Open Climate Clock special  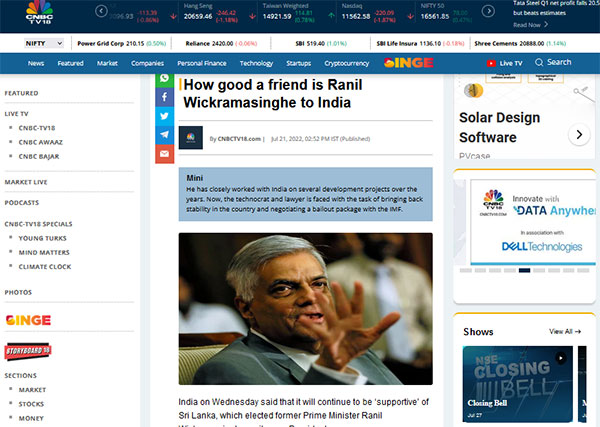click(45, 266)
